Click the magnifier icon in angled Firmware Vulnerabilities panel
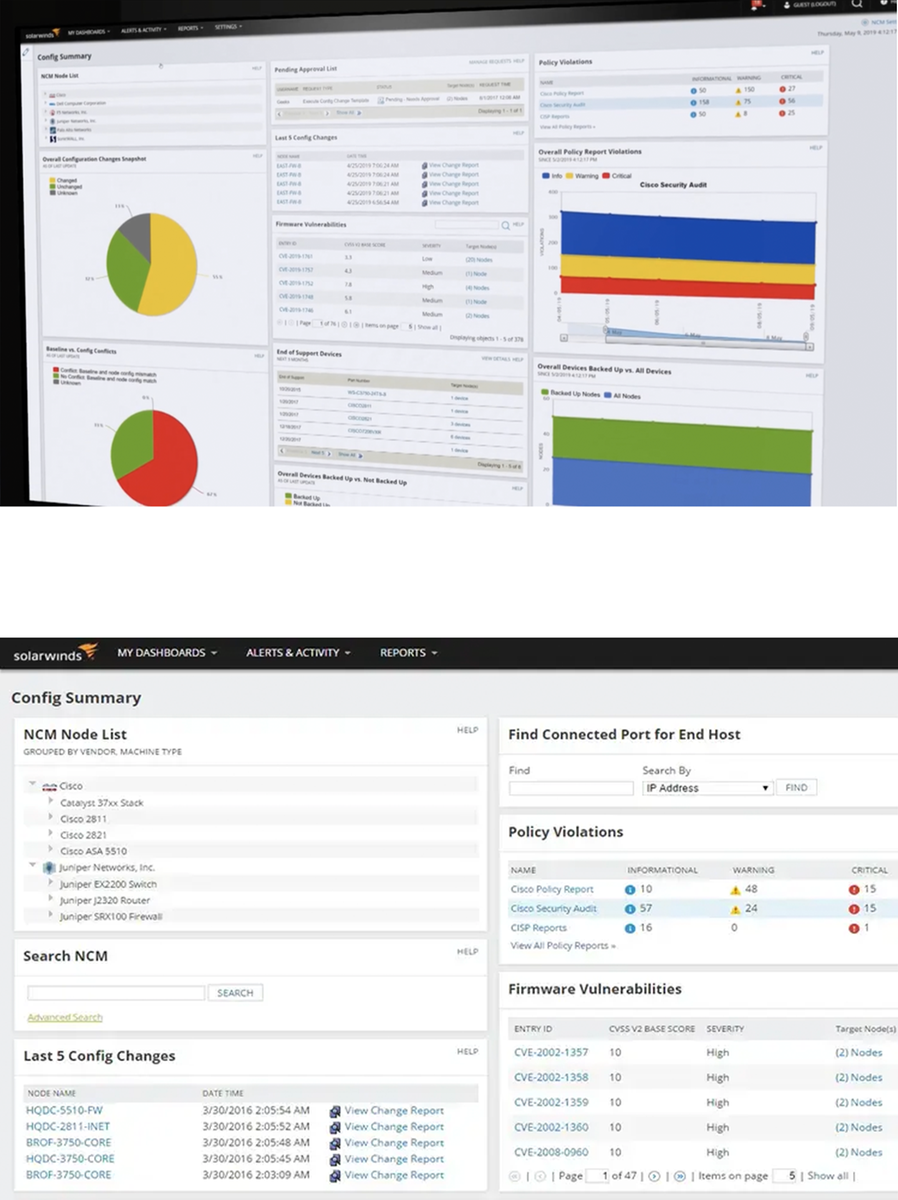 tap(506, 226)
